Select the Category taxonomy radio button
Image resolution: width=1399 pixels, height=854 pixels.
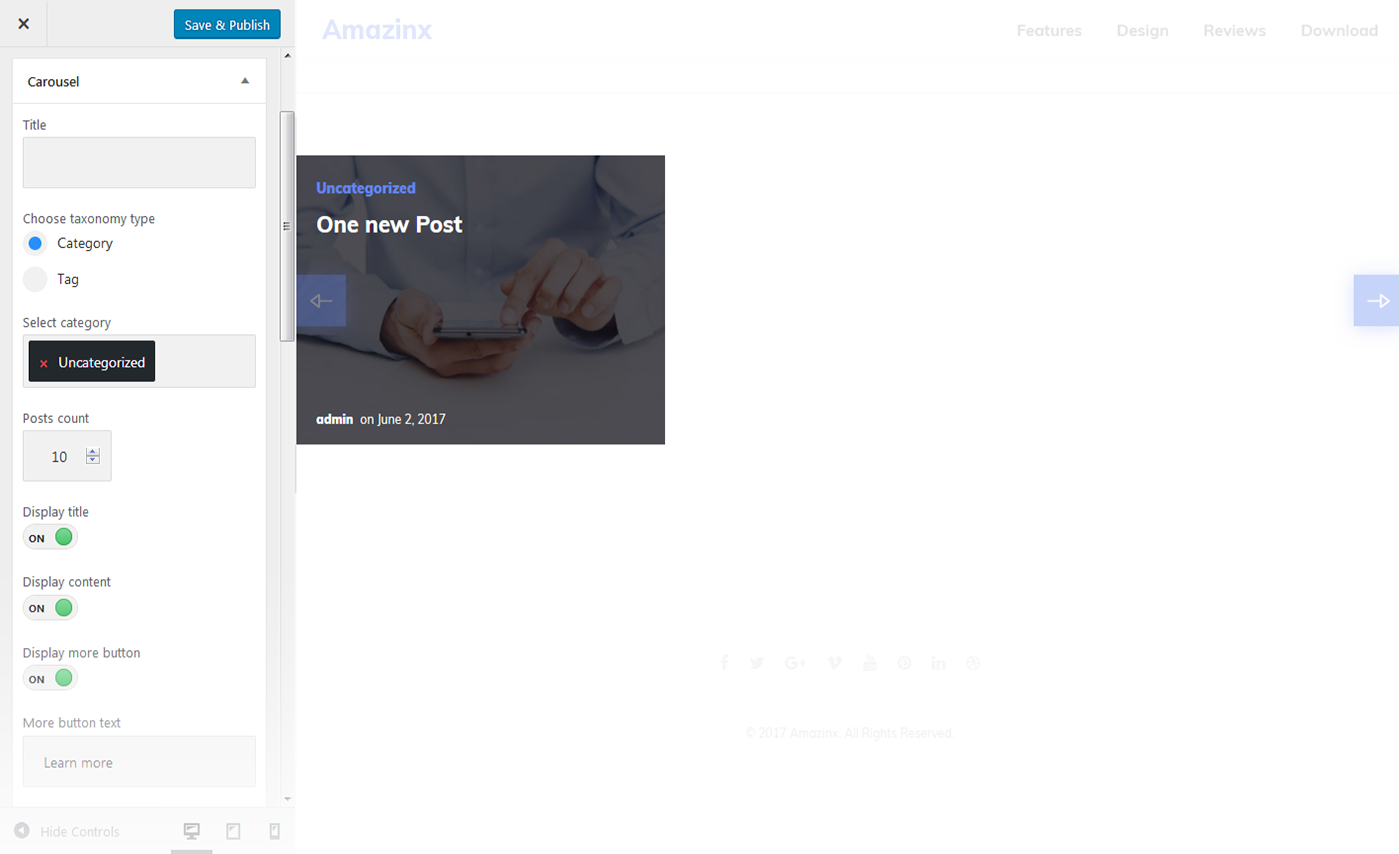[35, 243]
